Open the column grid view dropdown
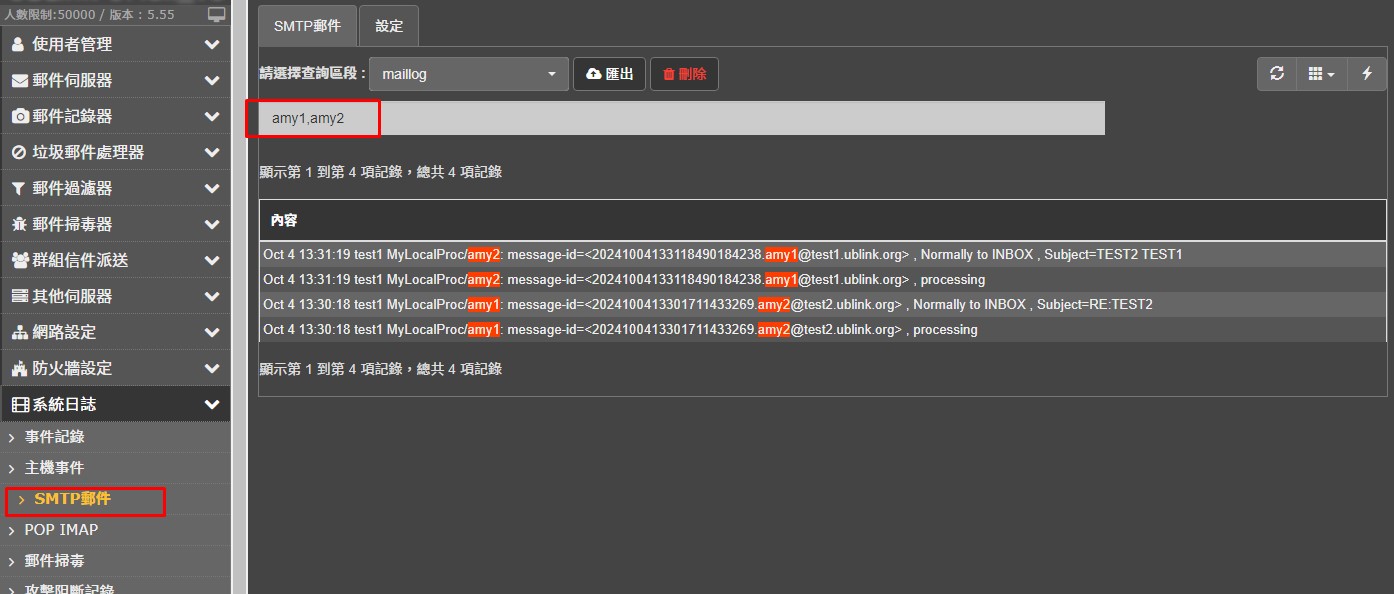This screenshot has width=1394, height=594. pyautogui.click(x=1321, y=74)
